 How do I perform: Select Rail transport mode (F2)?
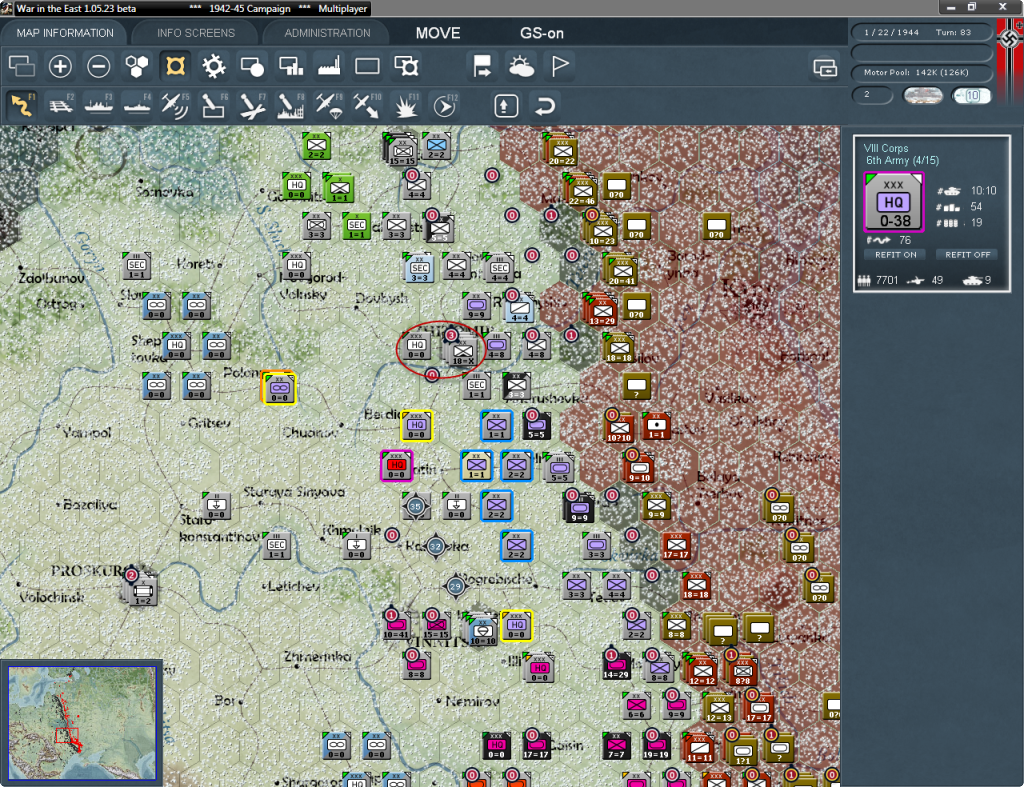click(x=60, y=106)
